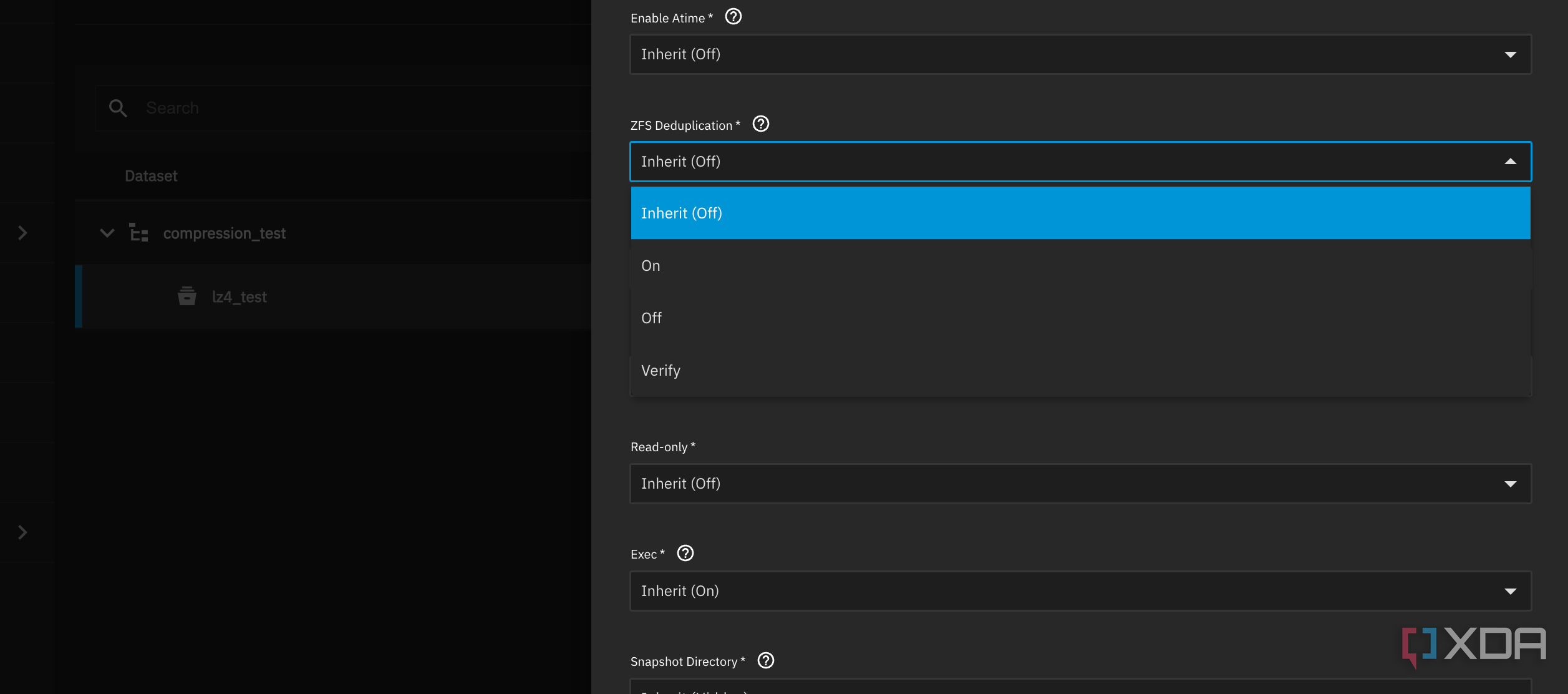Open the Enable Atime dropdown
This screenshot has height=694, width=1568.
[1080, 54]
